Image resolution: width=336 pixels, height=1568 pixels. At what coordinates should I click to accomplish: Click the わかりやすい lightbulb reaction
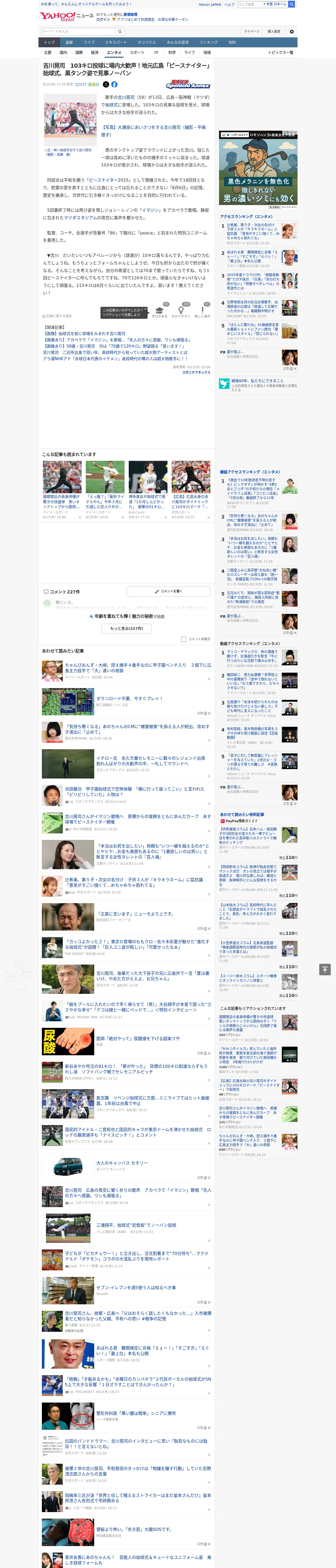[181, 310]
